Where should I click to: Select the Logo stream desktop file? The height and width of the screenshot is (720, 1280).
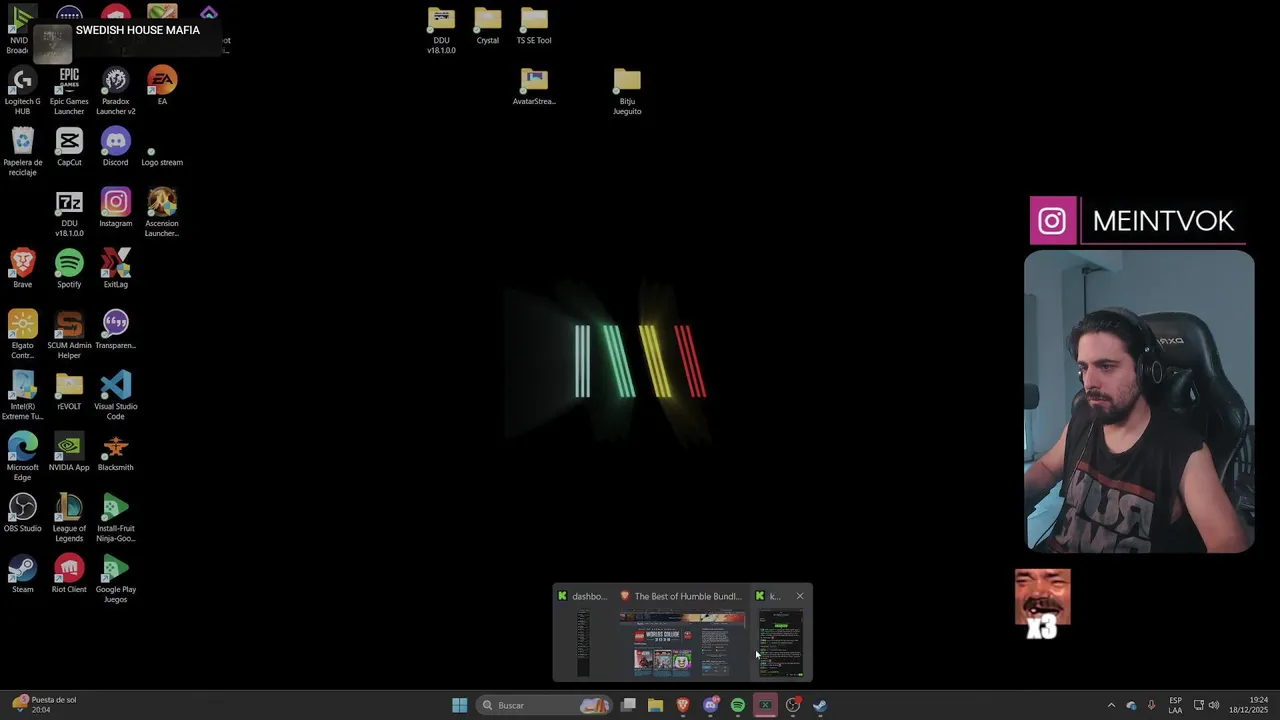(162, 157)
